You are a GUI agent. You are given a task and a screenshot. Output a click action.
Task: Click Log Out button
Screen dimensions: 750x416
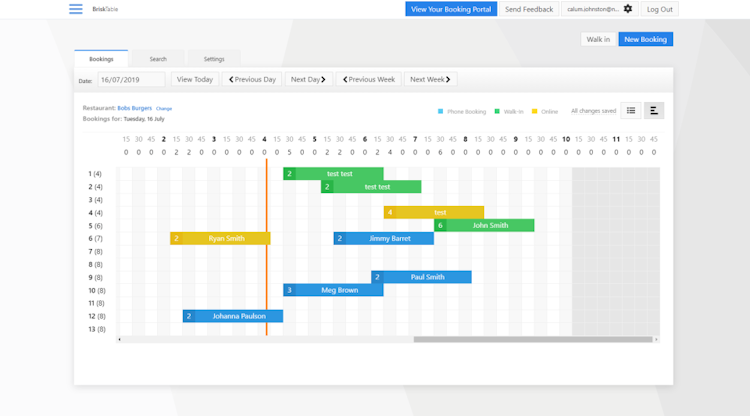click(x=660, y=9)
